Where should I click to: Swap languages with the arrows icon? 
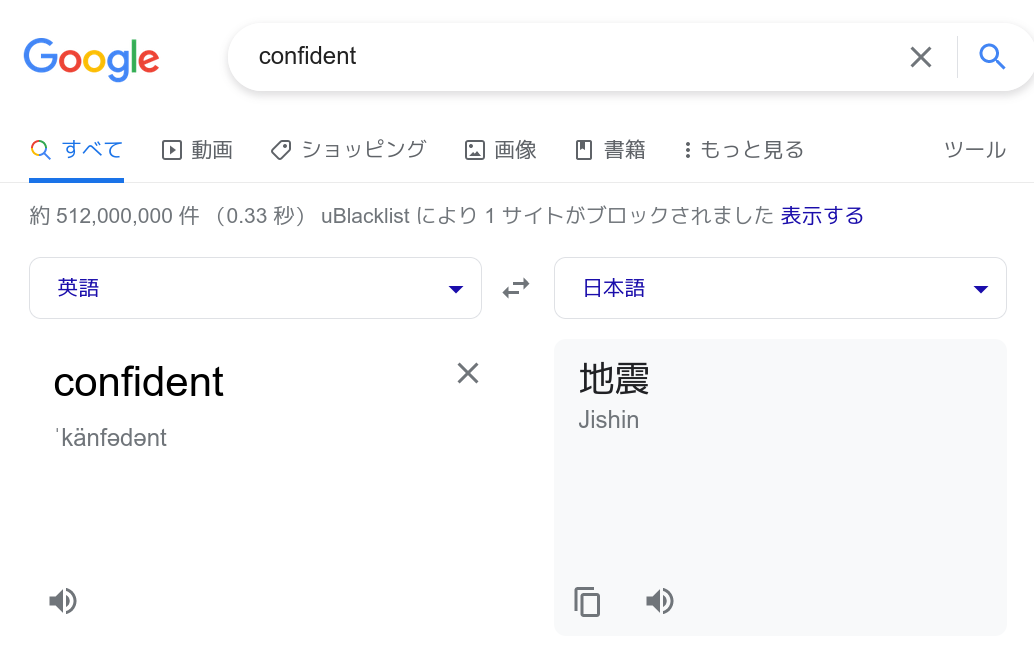coord(516,288)
